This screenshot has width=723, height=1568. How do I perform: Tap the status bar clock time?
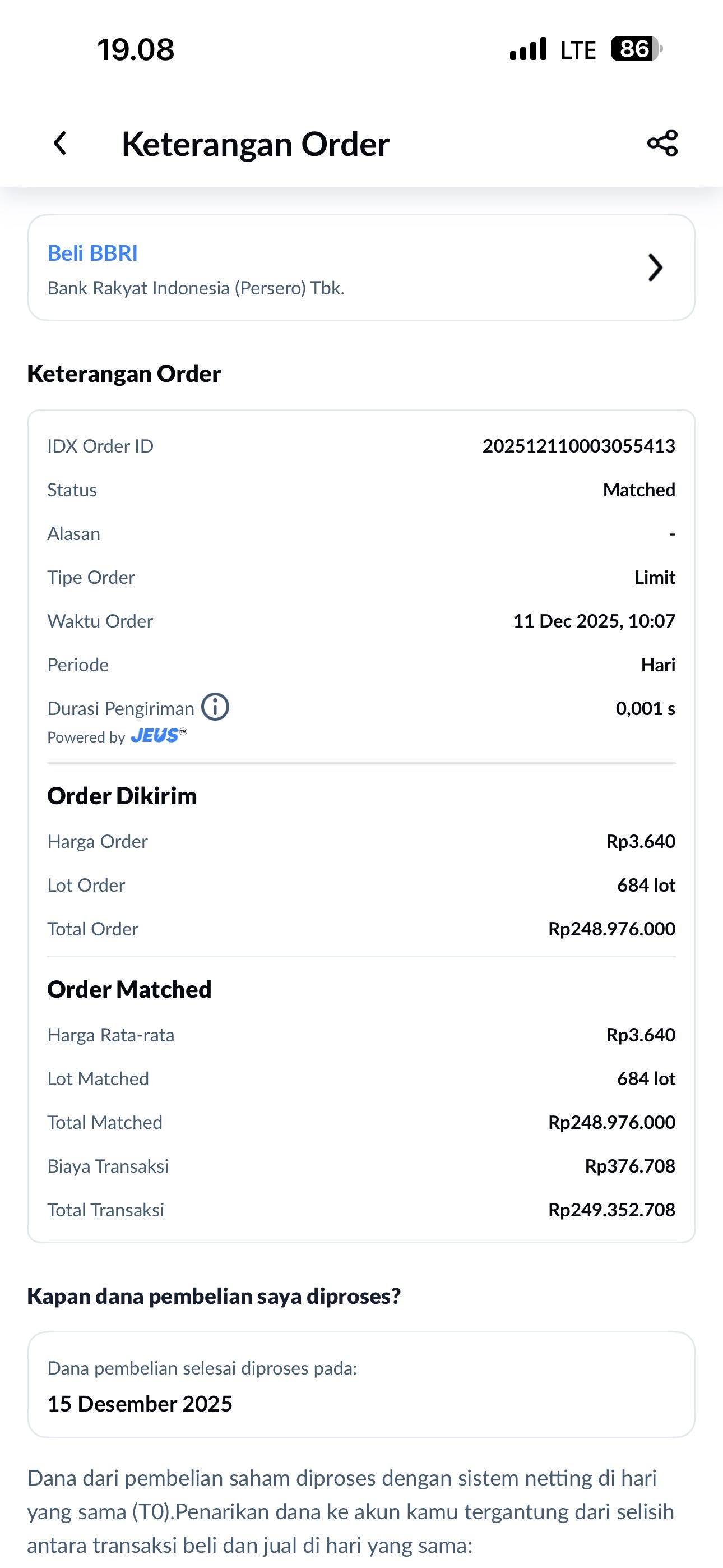(x=136, y=49)
